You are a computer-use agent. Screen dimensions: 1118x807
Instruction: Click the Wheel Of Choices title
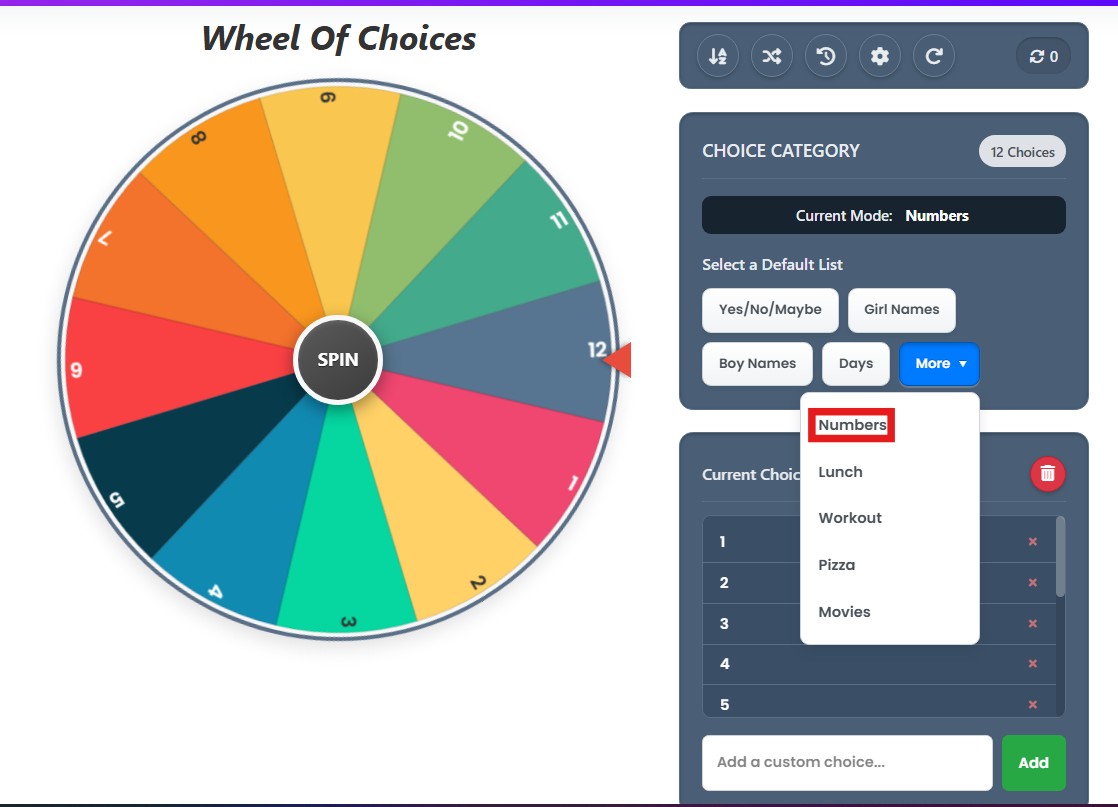click(339, 38)
